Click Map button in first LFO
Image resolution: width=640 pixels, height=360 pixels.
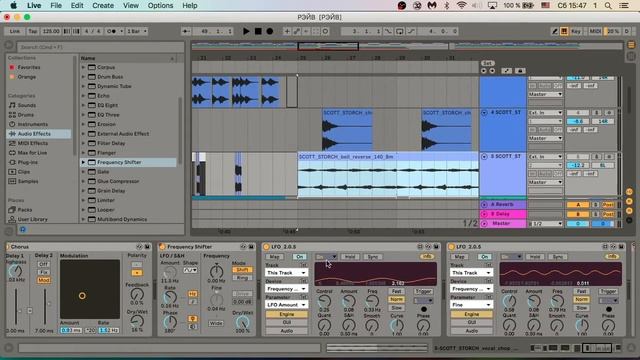coord(274,257)
